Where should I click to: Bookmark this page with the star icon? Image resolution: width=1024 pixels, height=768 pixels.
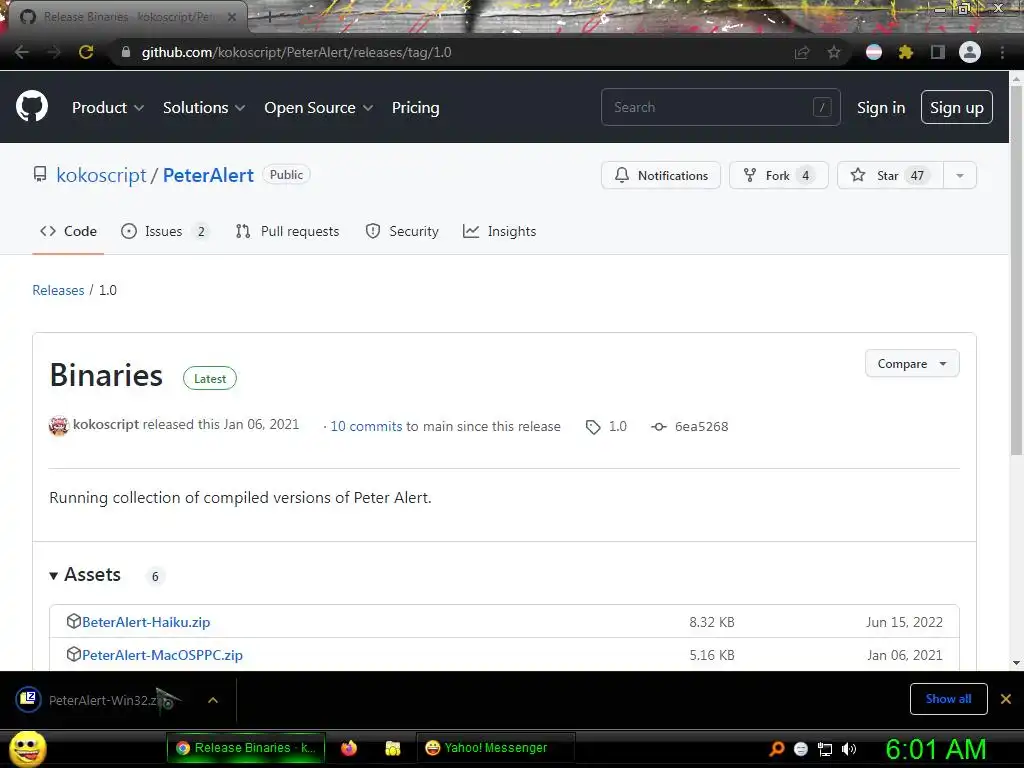click(x=834, y=52)
